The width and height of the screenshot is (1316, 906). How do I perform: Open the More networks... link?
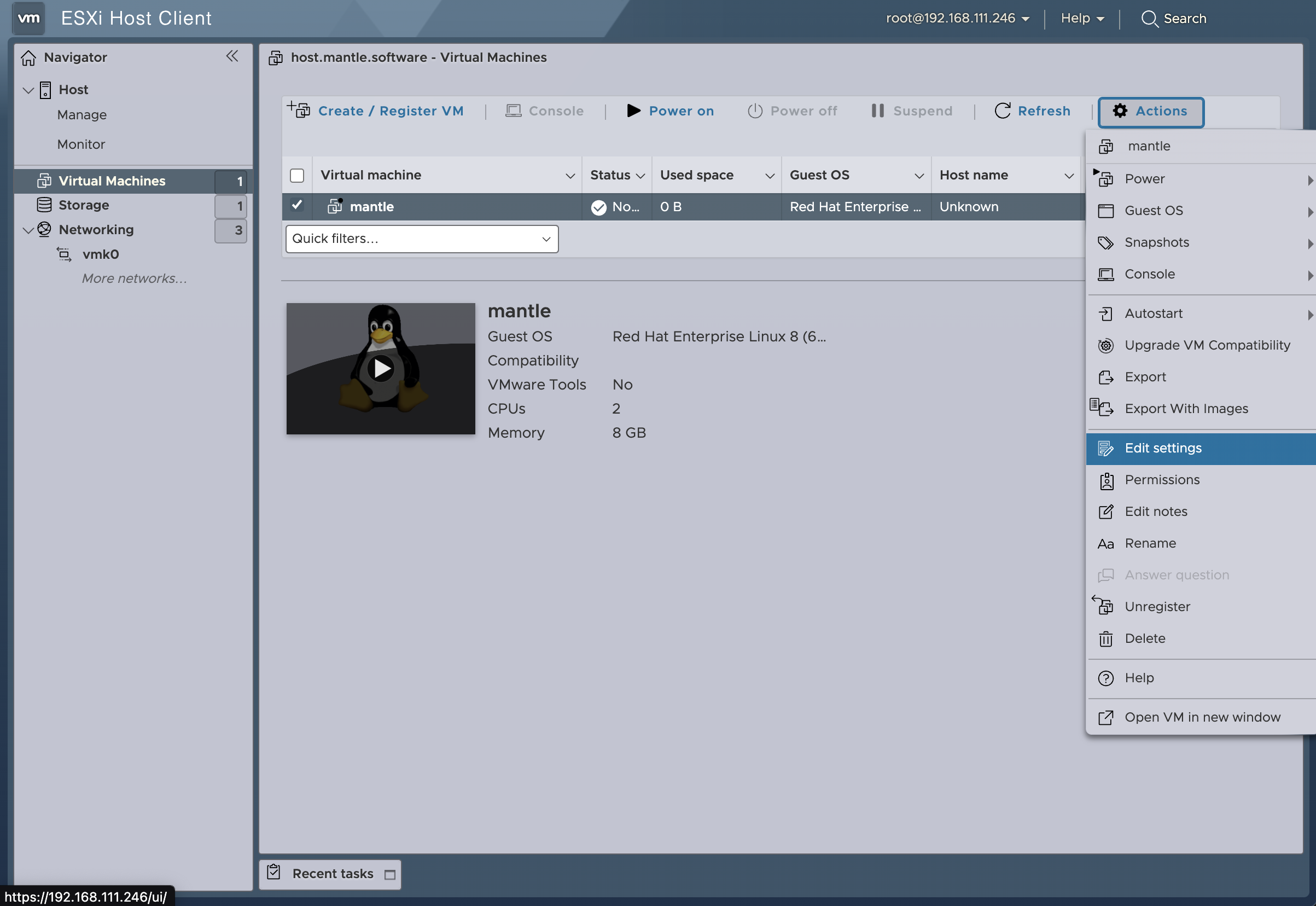point(134,278)
